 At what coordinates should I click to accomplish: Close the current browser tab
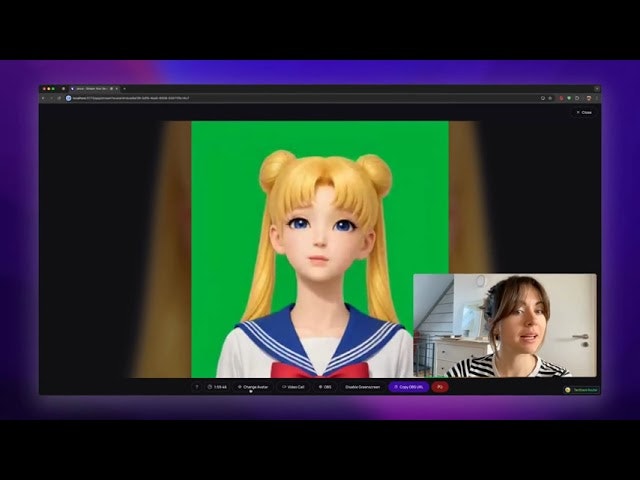(x=116, y=89)
